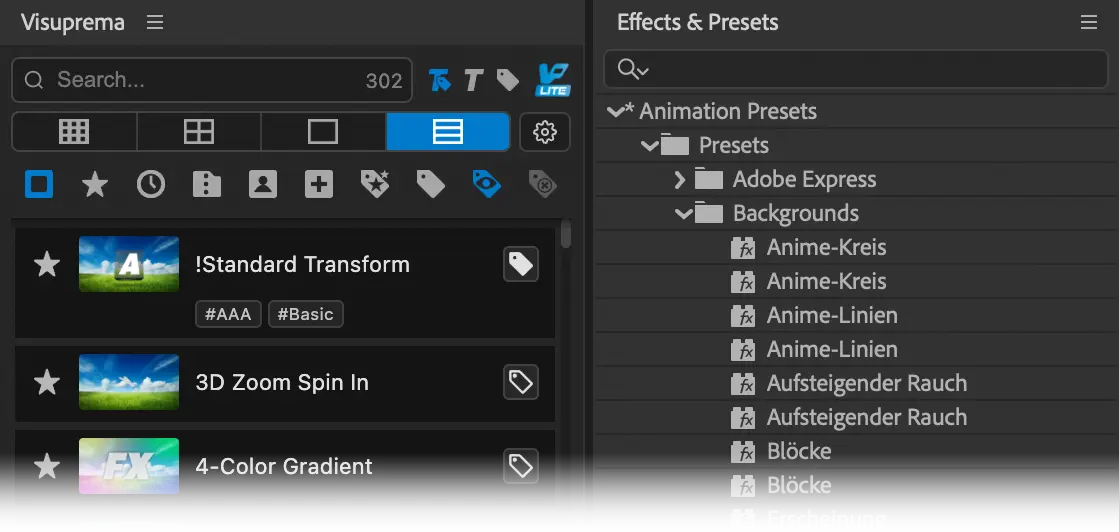Image resolution: width=1119 pixels, height=532 pixels.
Task: Click the Visuprema panel title tab
Action: point(73,22)
